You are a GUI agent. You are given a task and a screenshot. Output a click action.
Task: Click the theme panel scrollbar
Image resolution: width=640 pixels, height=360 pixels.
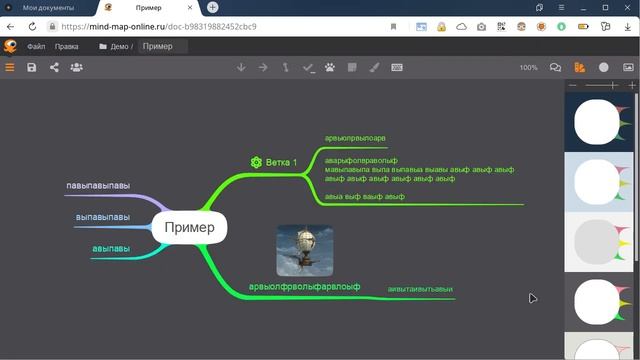click(x=636, y=177)
